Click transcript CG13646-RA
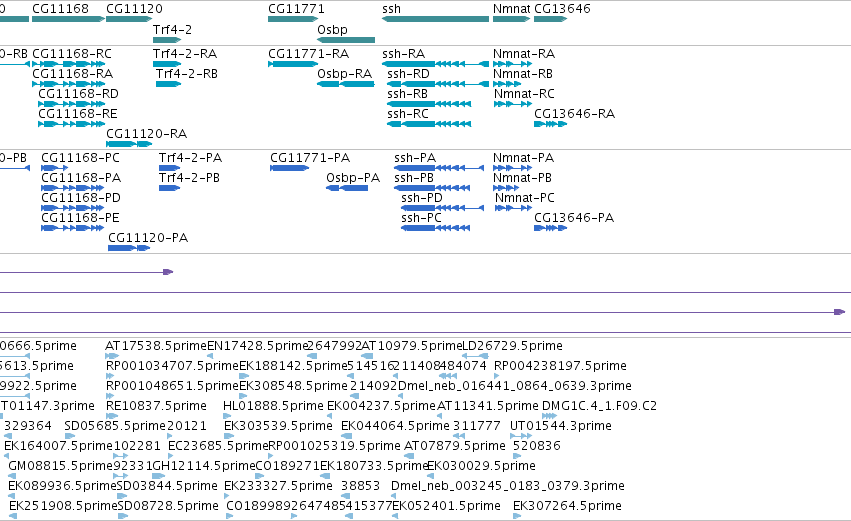The height and width of the screenshot is (521, 851). tap(575, 113)
